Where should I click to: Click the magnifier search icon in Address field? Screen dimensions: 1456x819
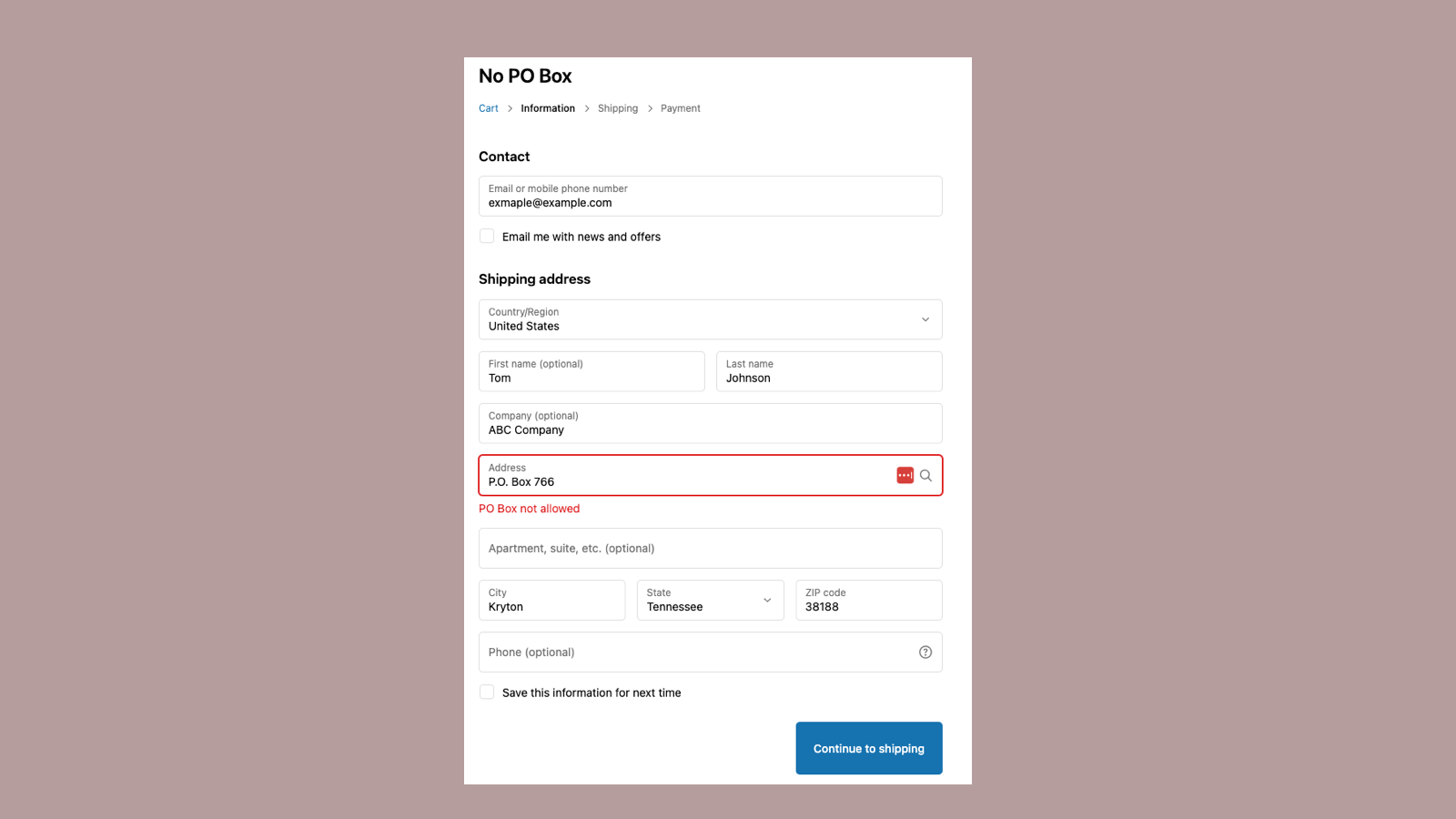(x=925, y=475)
